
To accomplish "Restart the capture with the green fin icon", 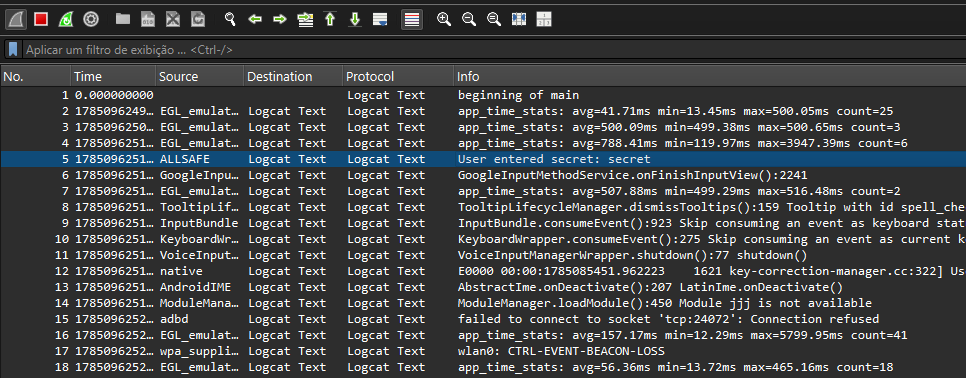I will point(66,20).
